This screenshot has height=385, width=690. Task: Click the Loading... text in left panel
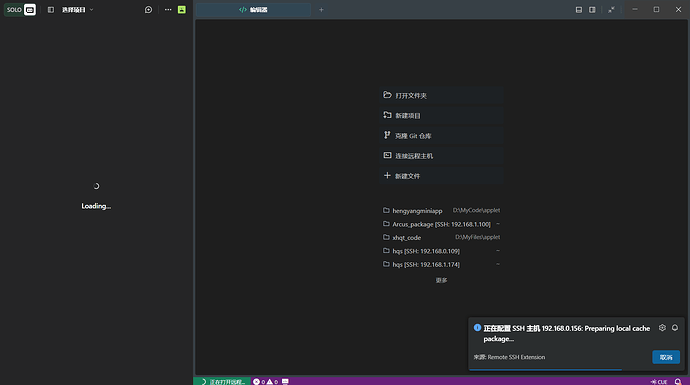[96, 206]
